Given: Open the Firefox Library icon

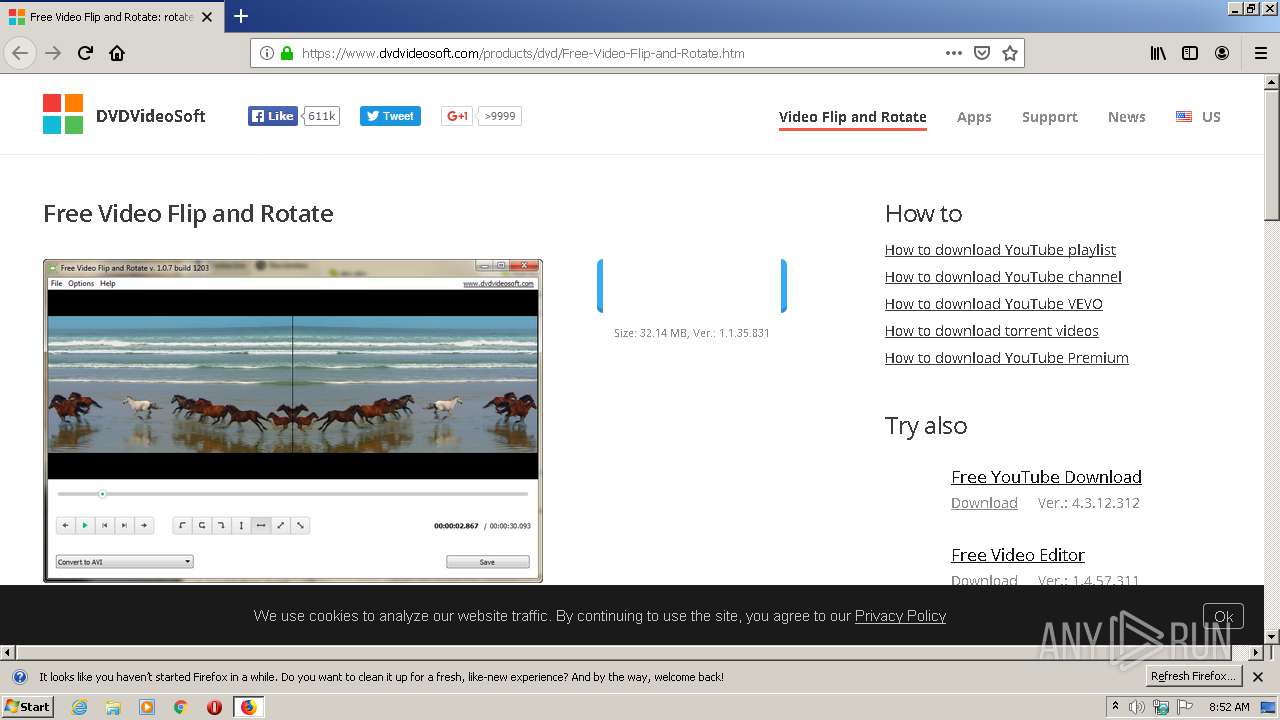Looking at the screenshot, I should [x=1158, y=53].
